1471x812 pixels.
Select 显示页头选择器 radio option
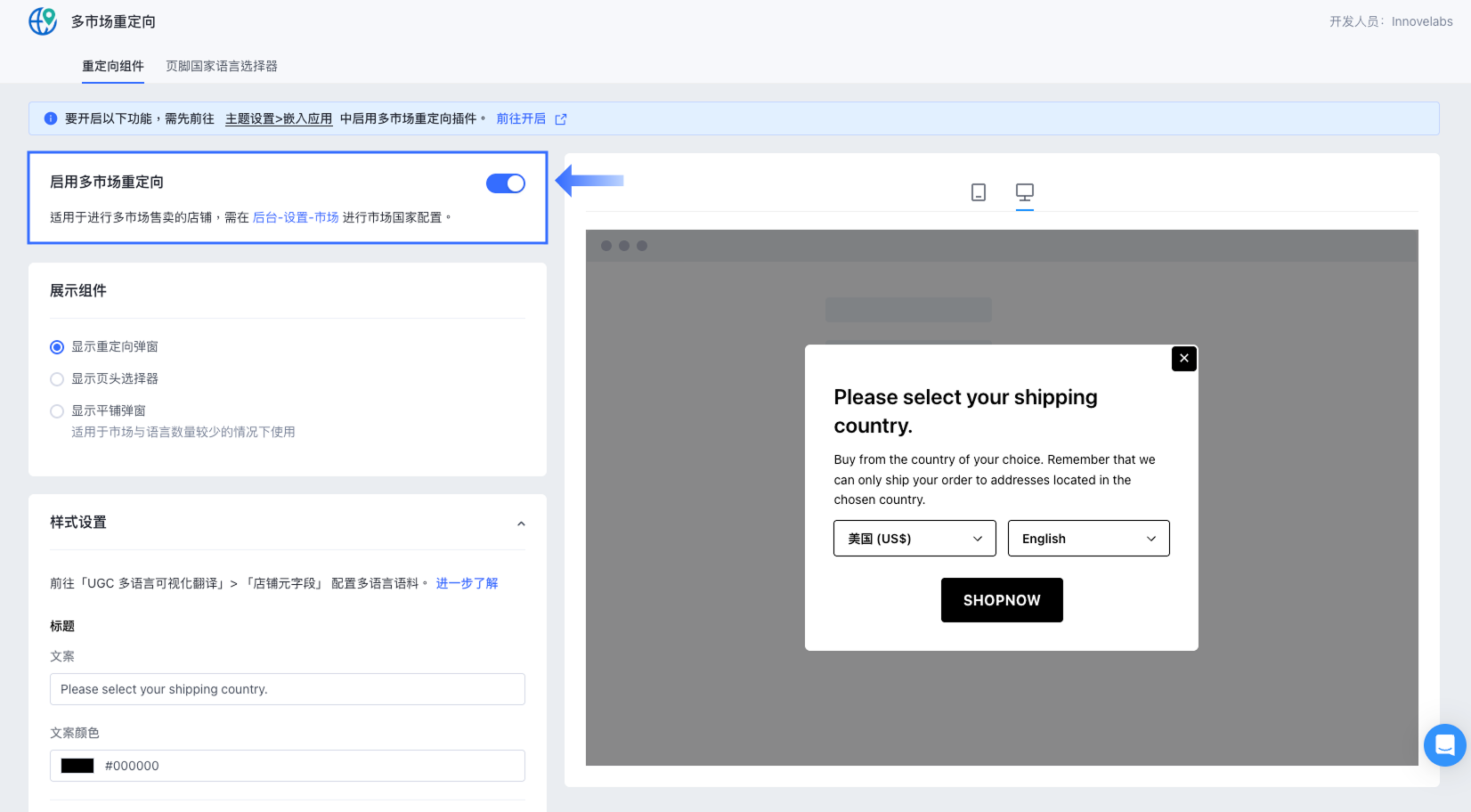coord(57,379)
